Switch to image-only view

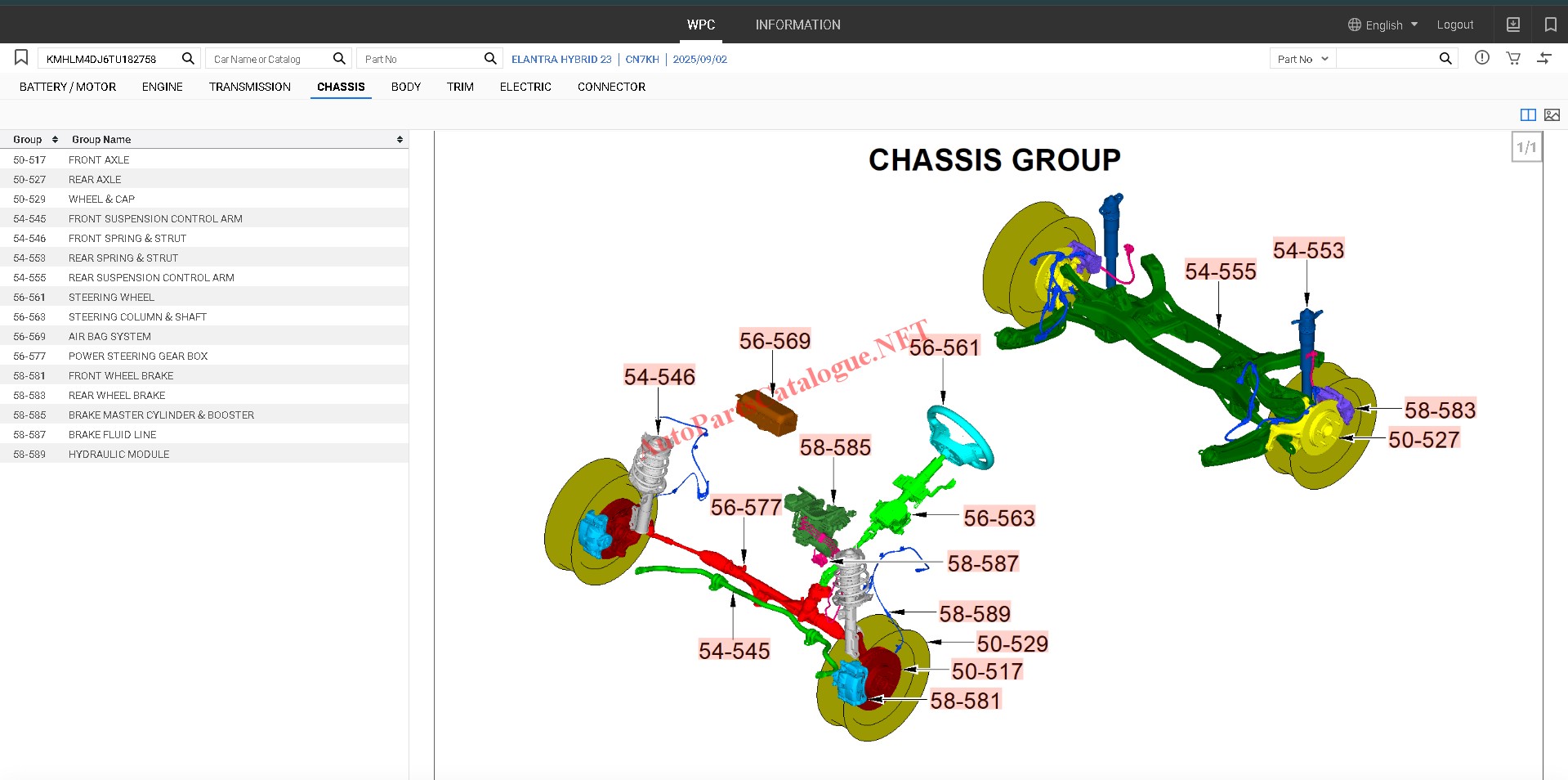tap(1552, 115)
